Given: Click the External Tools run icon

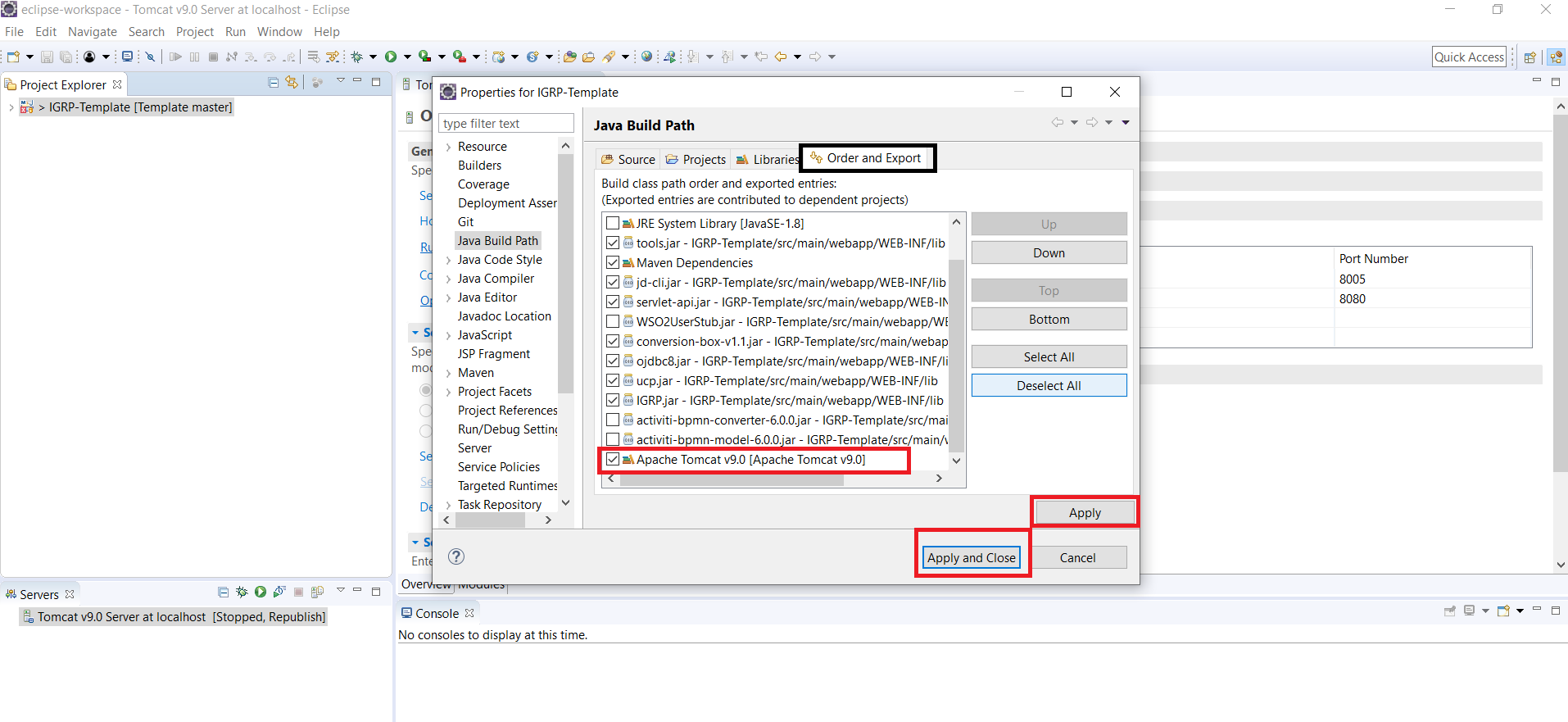Looking at the screenshot, I should click(x=459, y=57).
